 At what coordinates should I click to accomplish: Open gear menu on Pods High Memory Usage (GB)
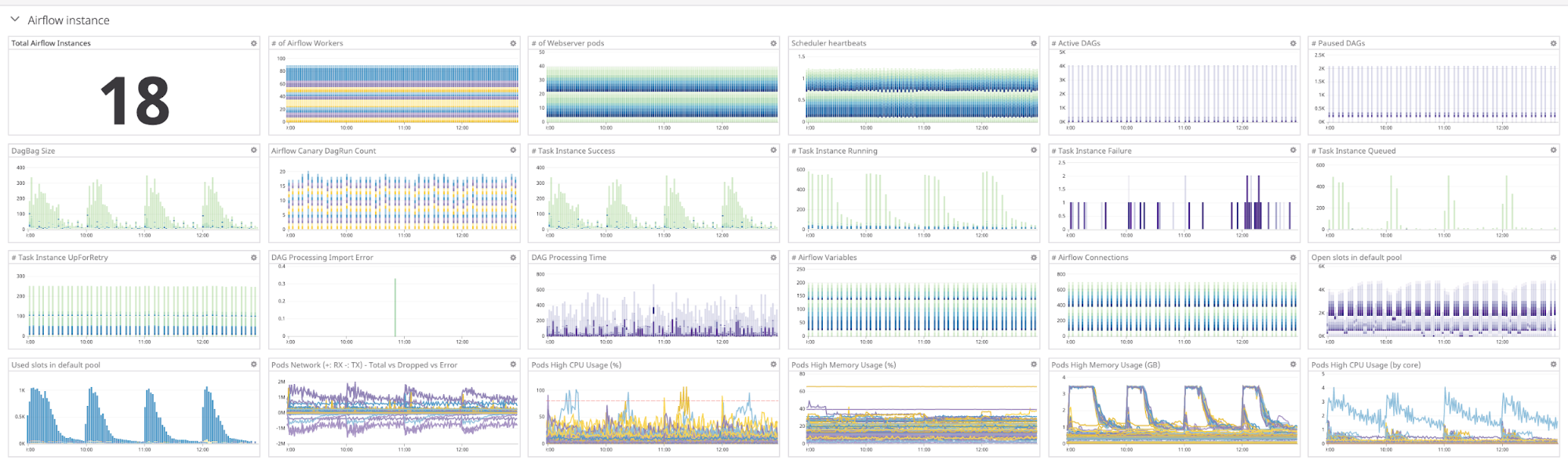[x=1293, y=364]
